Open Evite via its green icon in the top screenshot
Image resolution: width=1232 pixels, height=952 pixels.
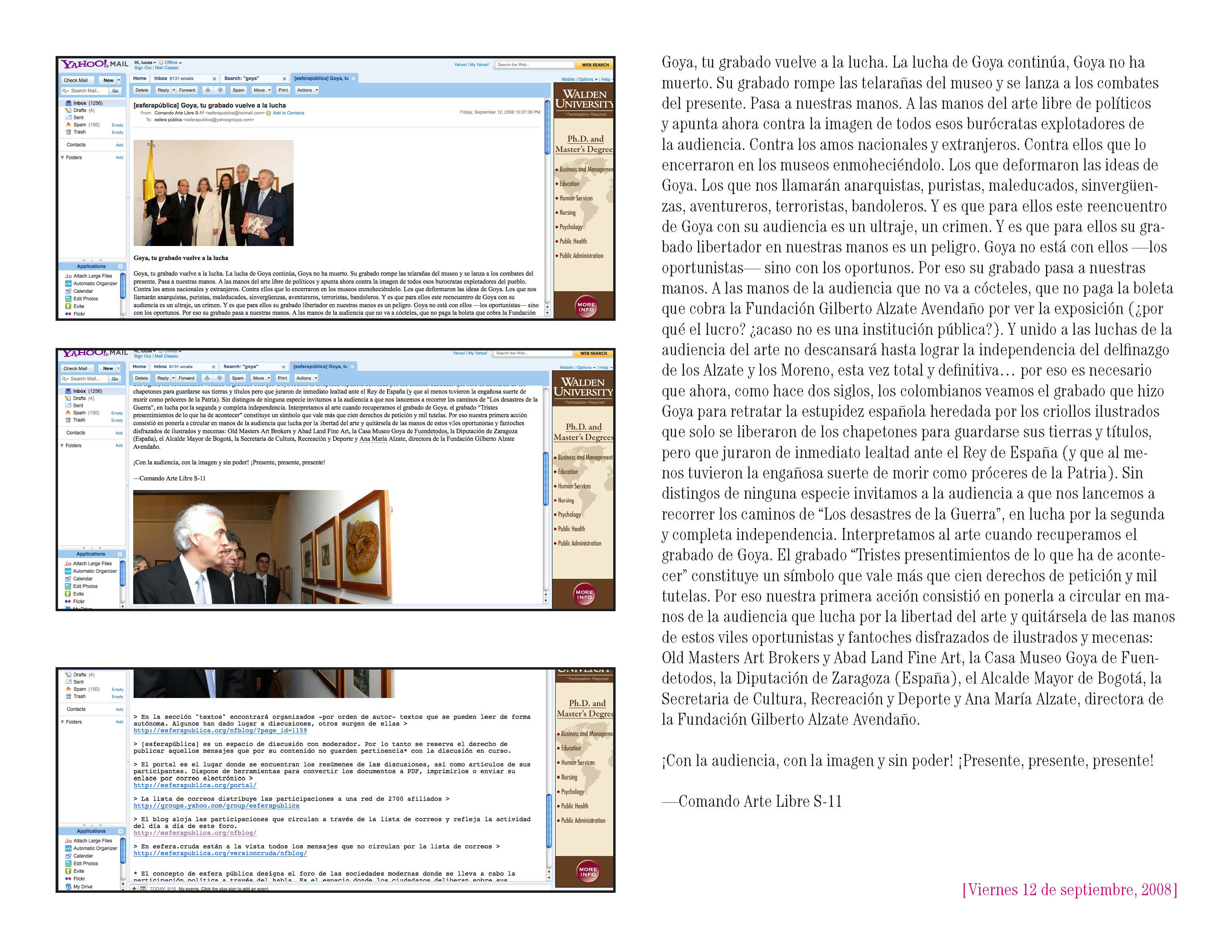pos(68,306)
